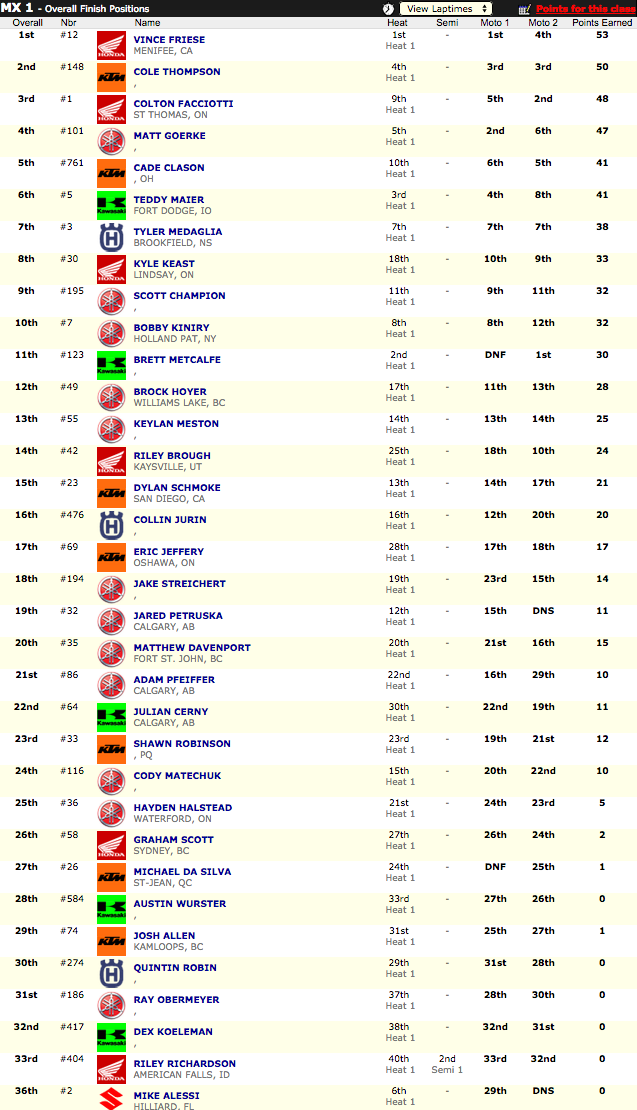Click the Points Earned column header

601,22
